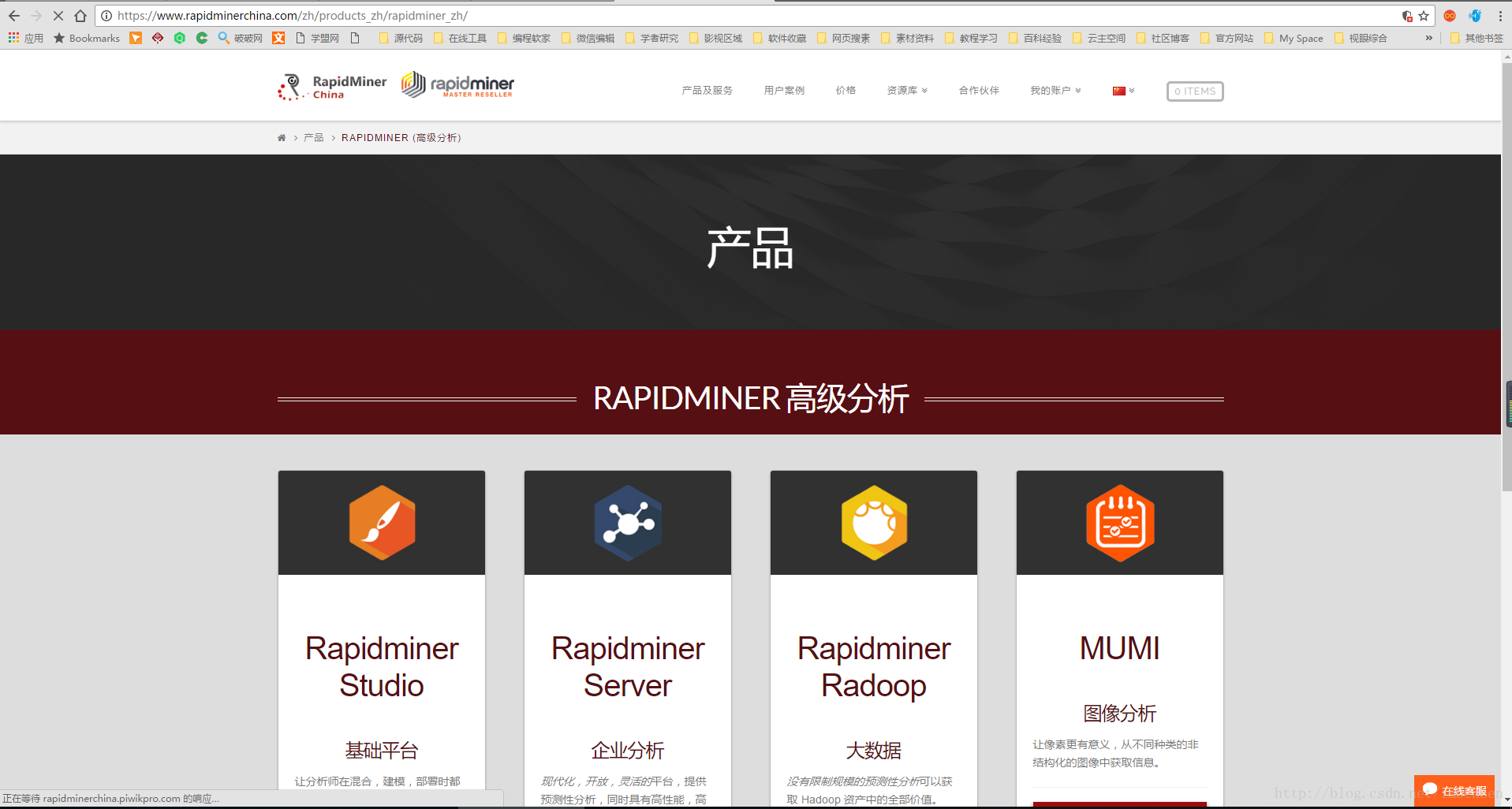Open the 影视区域 bookmark folder
The height and width of the screenshot is (809, 1512).
pos(715,38)
